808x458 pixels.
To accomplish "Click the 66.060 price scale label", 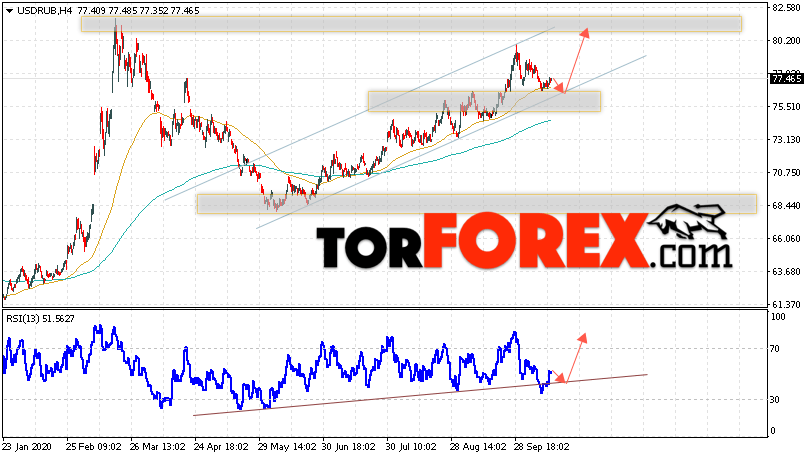I will (786, 239).
